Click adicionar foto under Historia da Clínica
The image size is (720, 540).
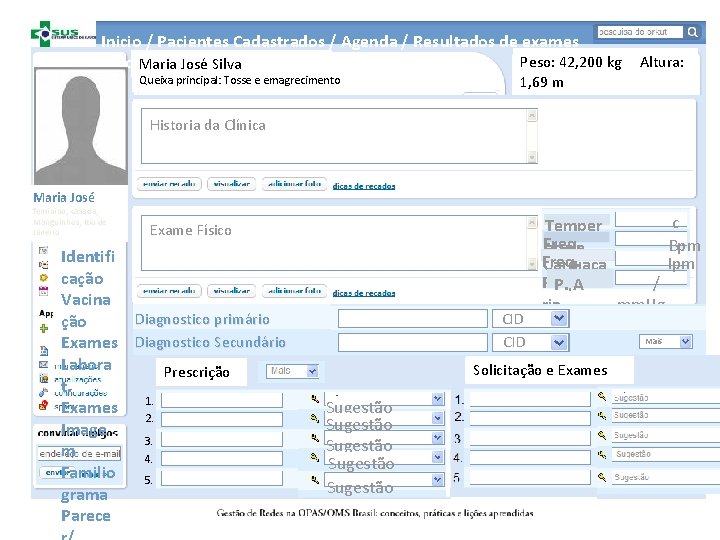pos(294,184)
